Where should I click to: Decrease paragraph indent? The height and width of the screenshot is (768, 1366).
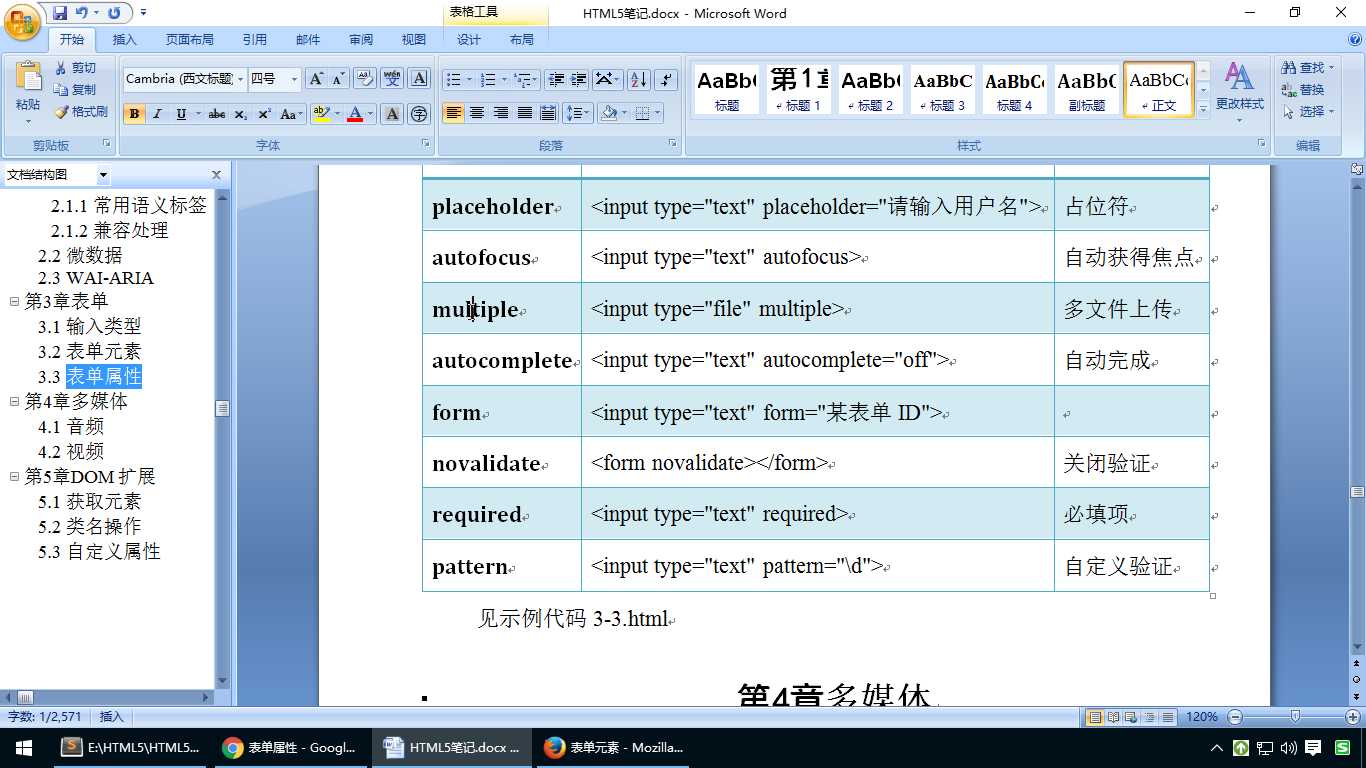click(x=556, y=79)
